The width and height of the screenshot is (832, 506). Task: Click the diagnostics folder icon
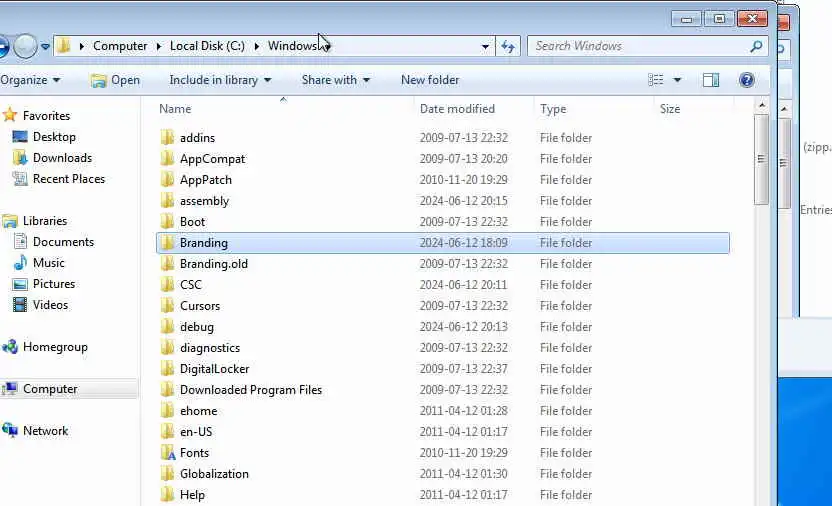[167, 348]
